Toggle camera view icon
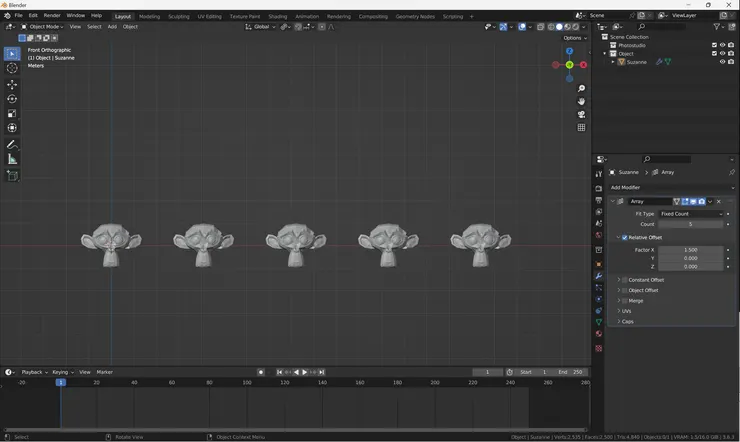The height and width of the screenshot is (442, 740). point(581,115)
